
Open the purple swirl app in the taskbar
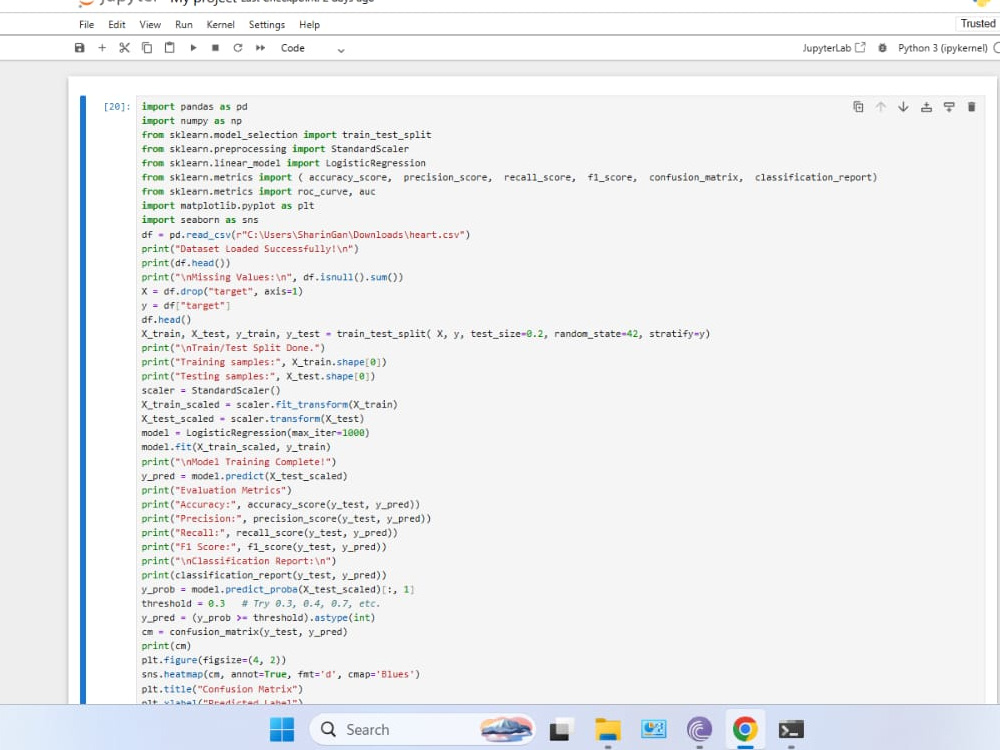[700, 730]
